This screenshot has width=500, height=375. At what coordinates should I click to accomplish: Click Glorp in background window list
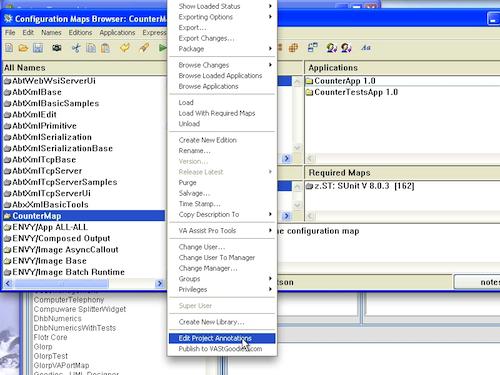(43, 347)
